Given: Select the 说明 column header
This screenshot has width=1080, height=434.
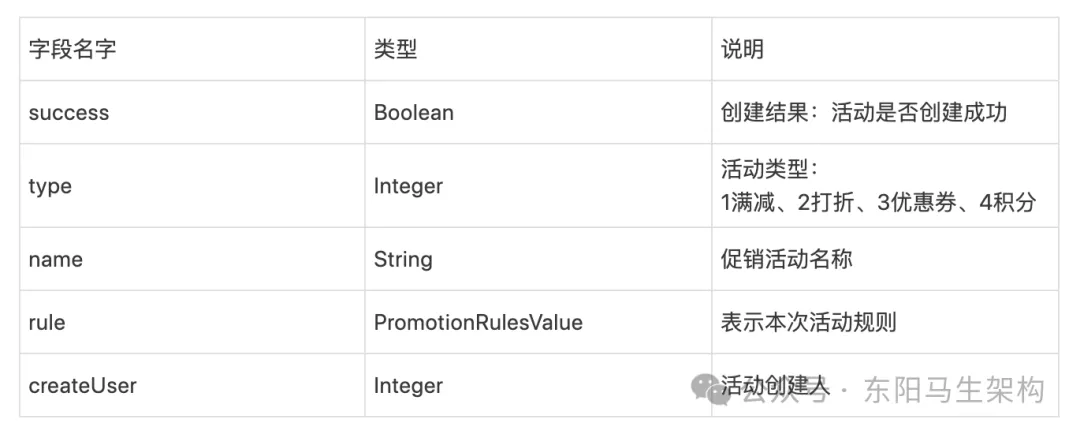Looking at the screenshot, I should (x=885, y=49).
